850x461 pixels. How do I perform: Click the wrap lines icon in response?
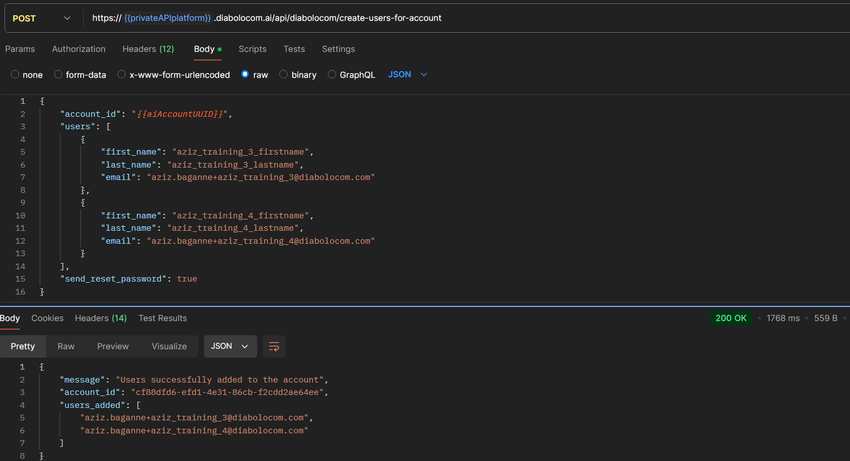[274, 346]
